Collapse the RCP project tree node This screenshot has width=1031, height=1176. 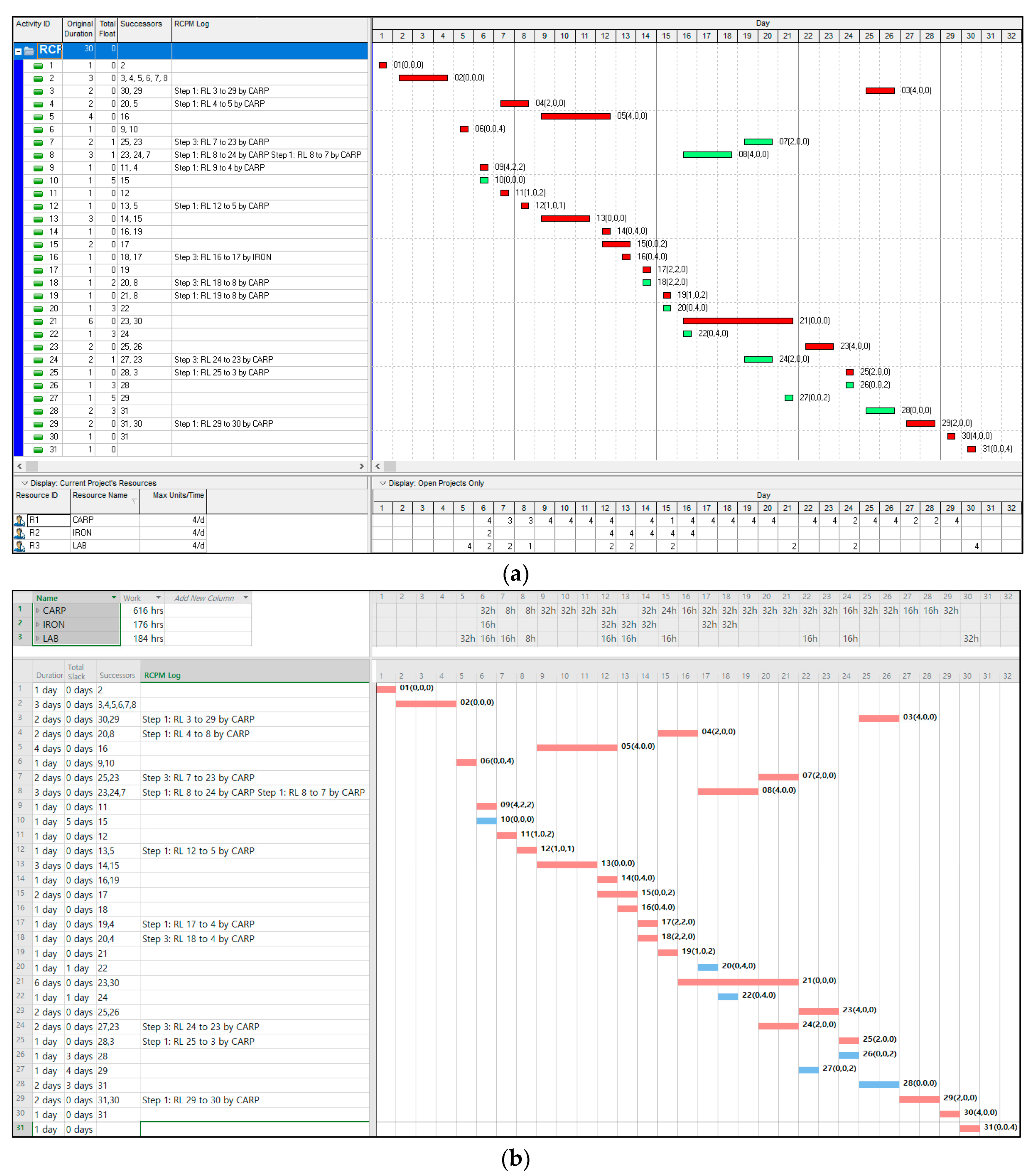(x=18, y=52)
